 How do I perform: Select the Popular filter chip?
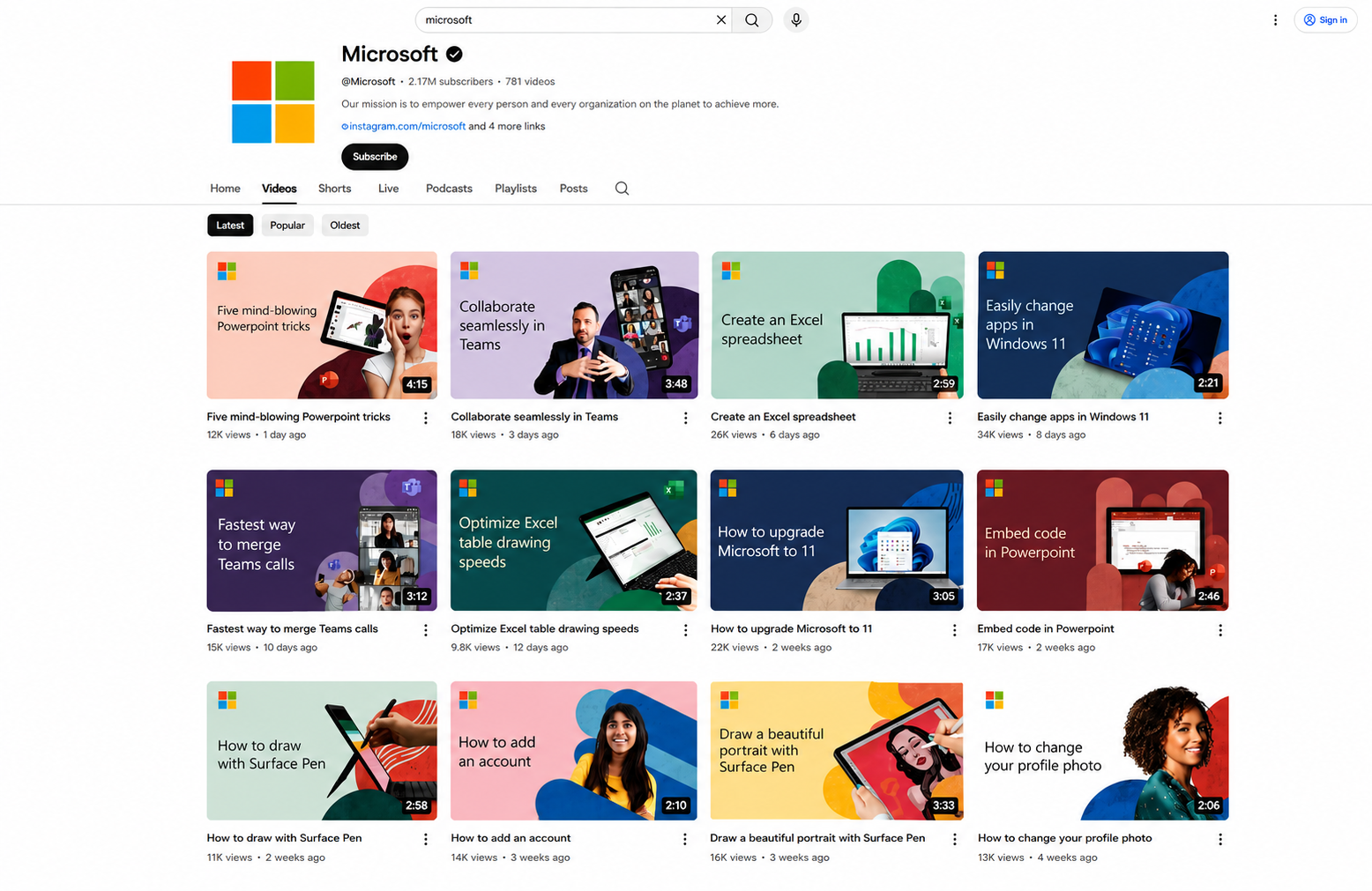(287, 226)
